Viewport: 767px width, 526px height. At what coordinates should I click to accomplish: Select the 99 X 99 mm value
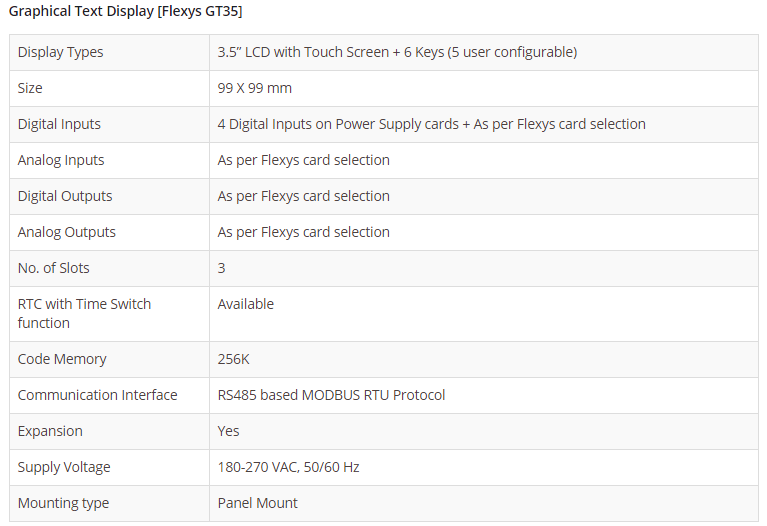click(255, 88)
